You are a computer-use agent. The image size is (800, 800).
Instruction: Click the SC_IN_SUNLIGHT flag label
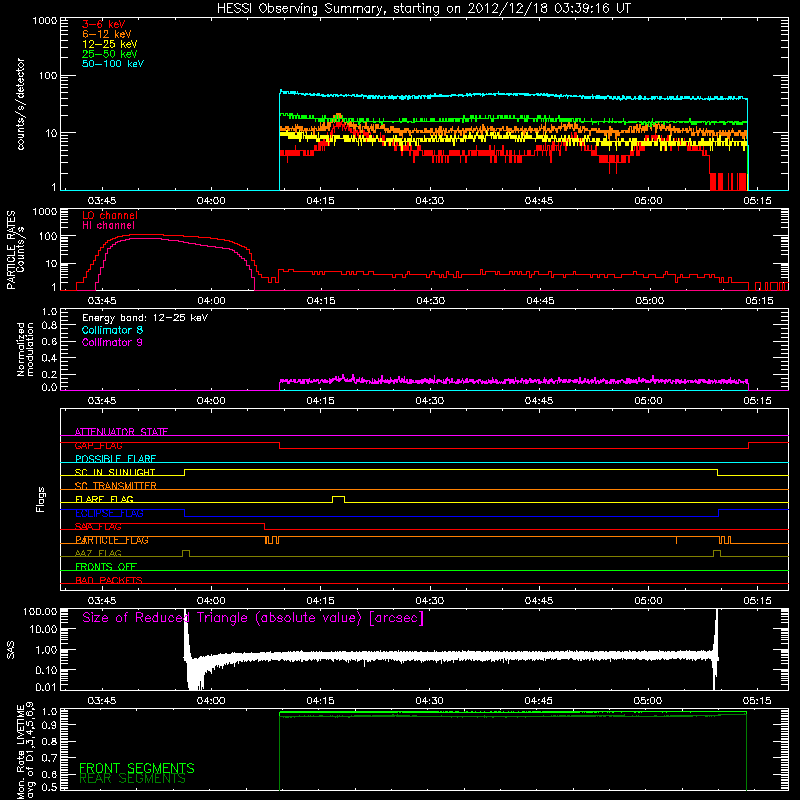(115, 472)
